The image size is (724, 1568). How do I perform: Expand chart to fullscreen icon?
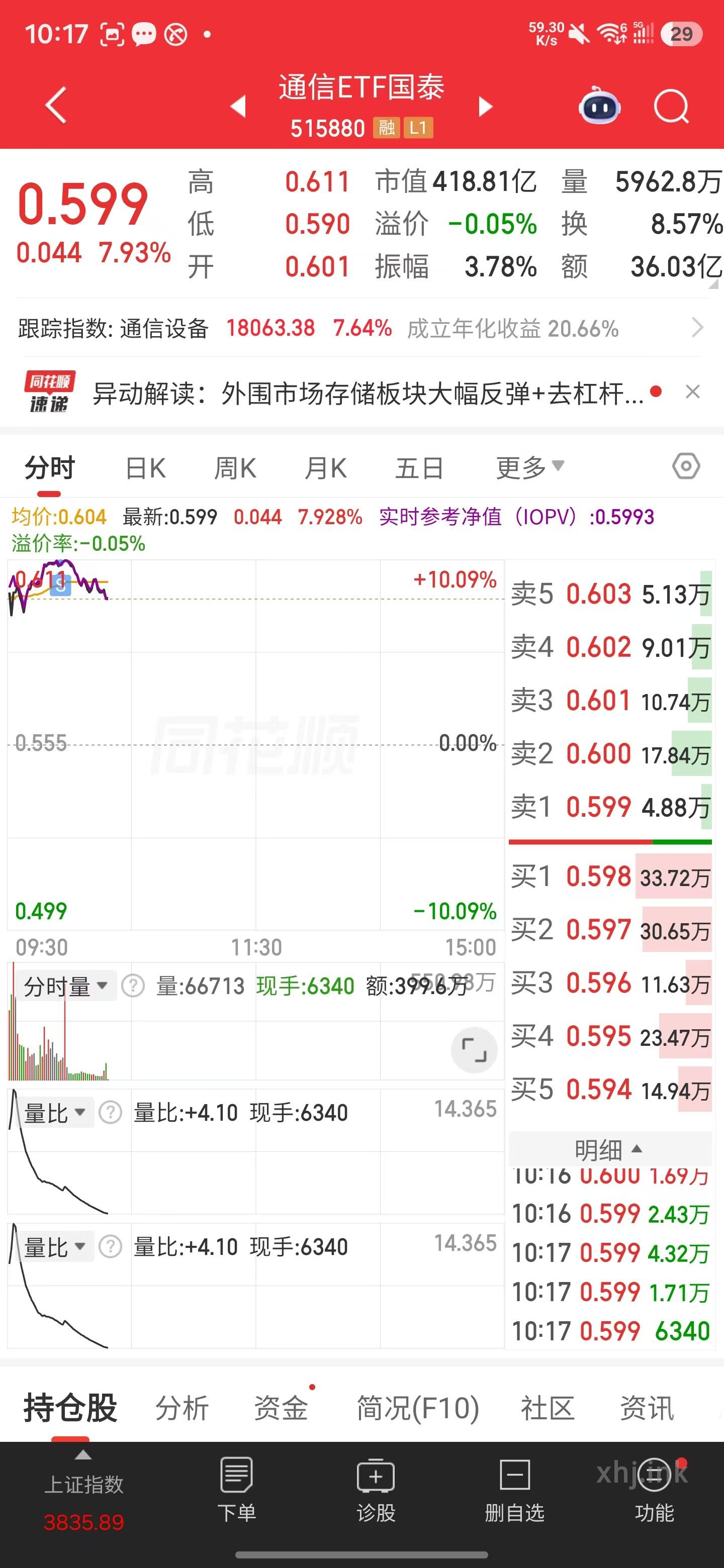(x=474, y=1050)
